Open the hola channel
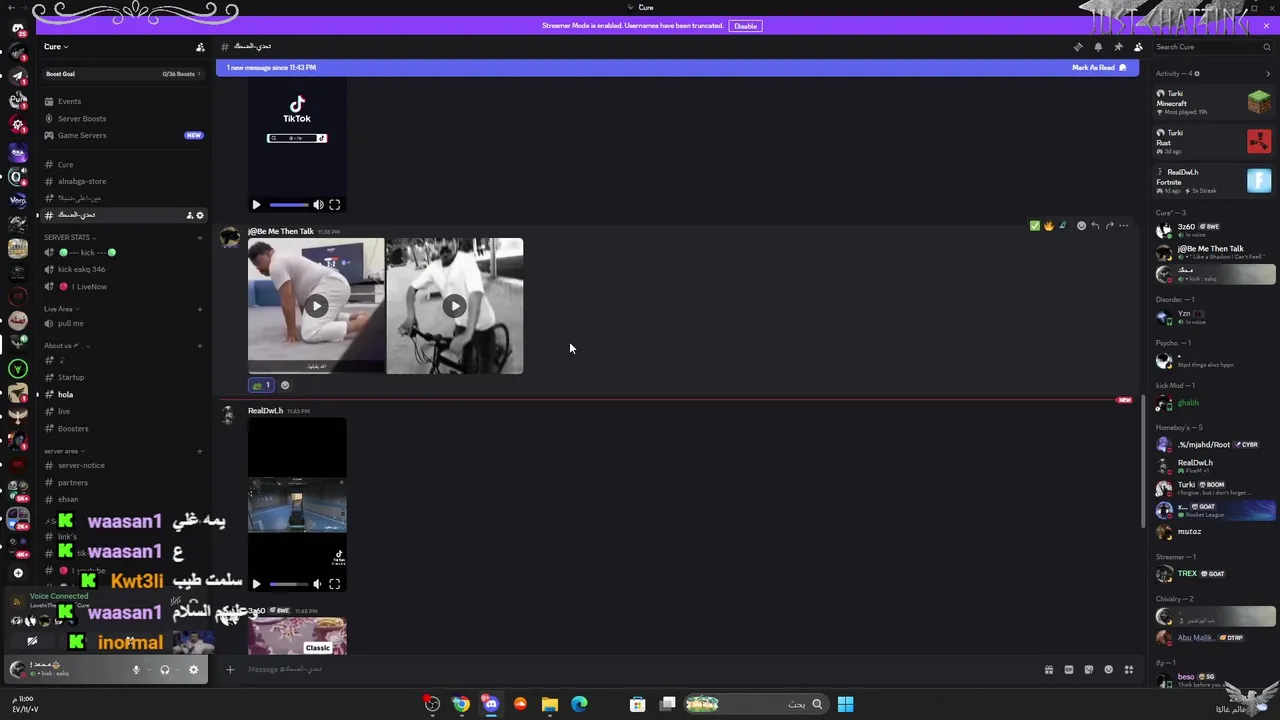Image resolution: width=1280 pixels, height=720 pixels. pos(65,394)
